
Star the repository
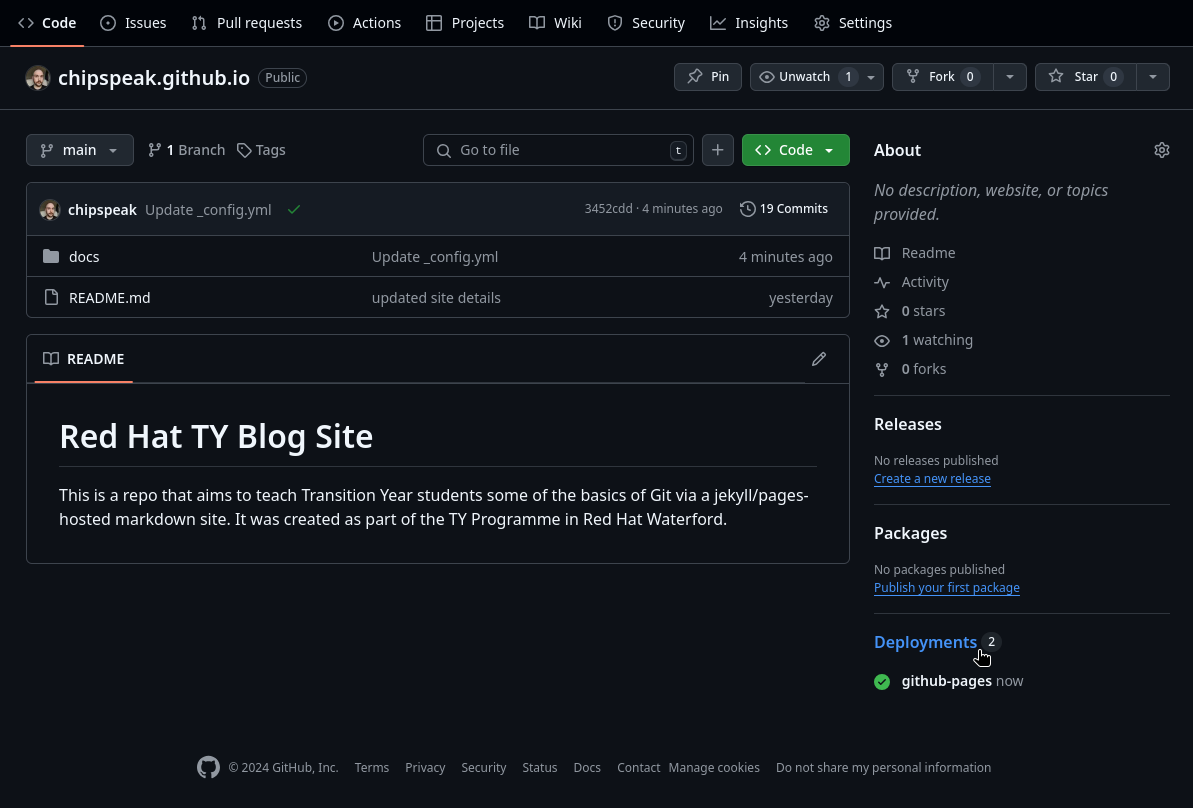pos(1085,76)
